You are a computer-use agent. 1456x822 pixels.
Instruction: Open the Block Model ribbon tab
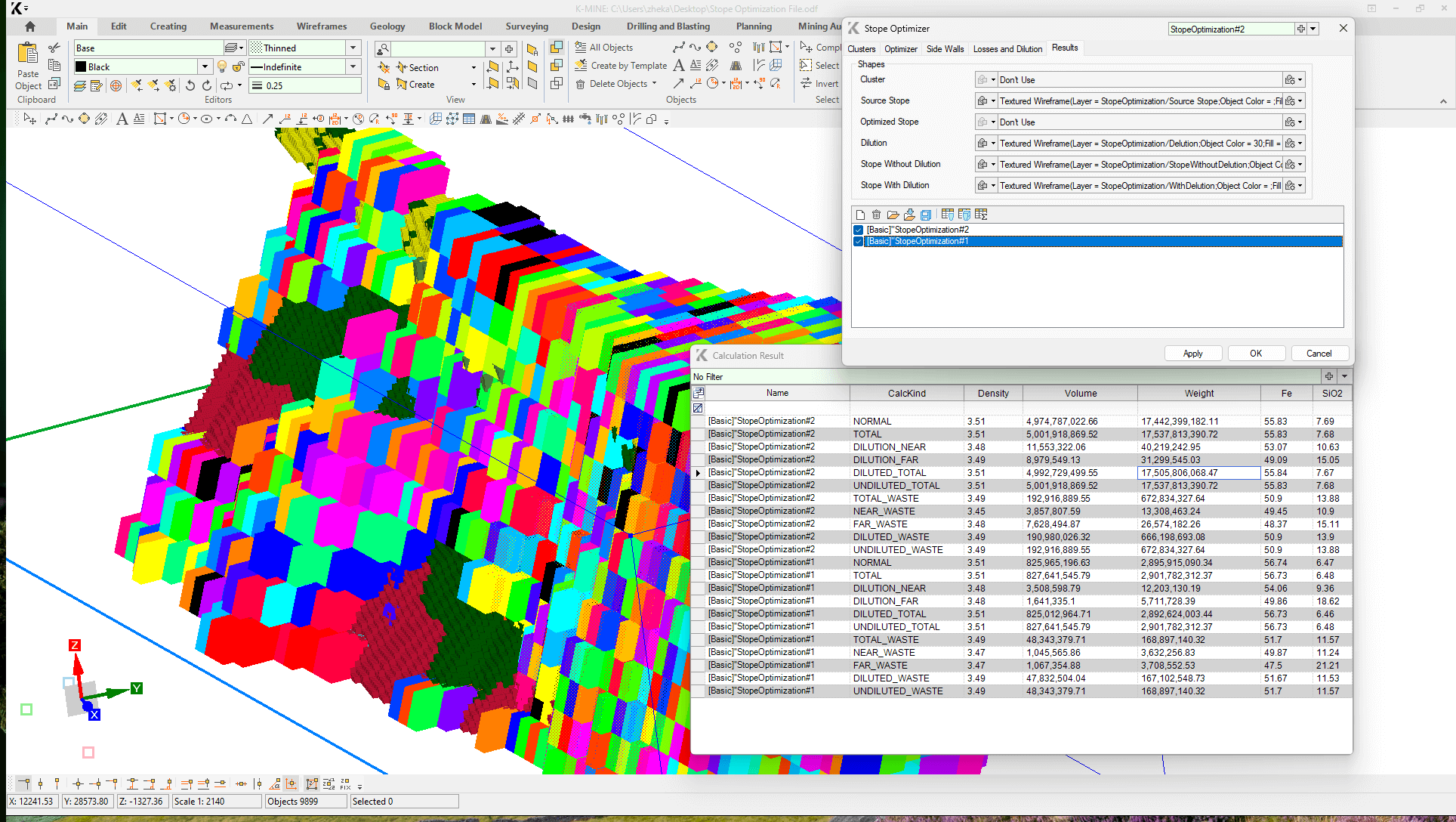[x=455, y=26]
